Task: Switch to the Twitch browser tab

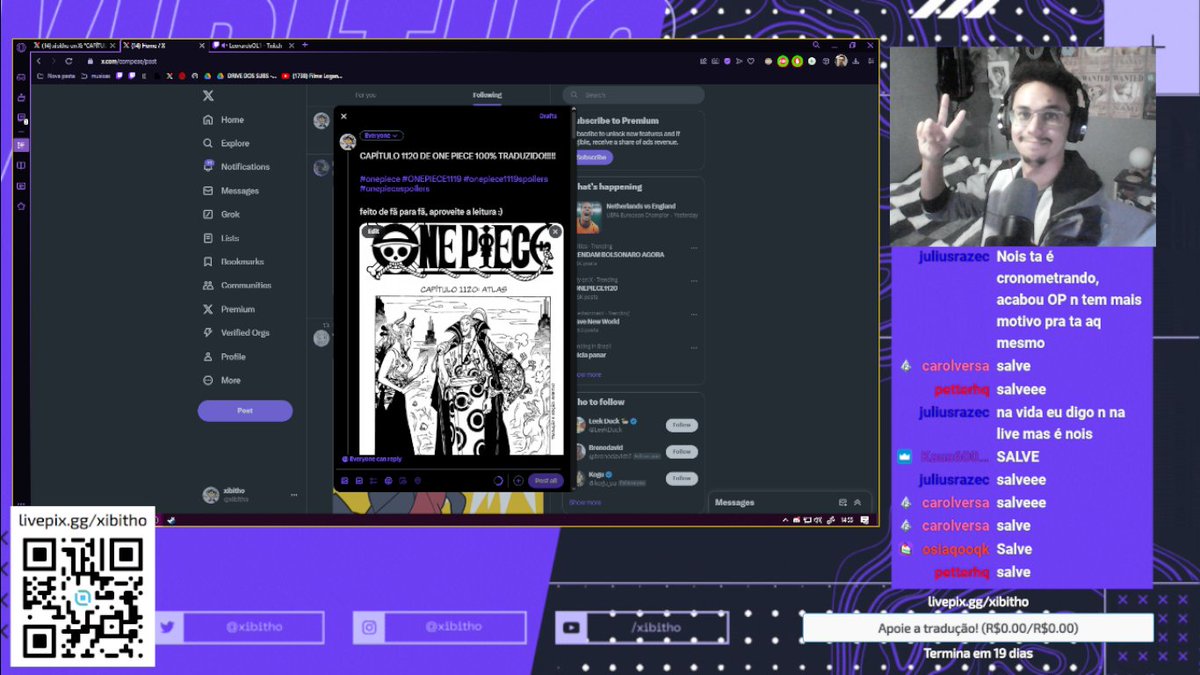Action: coord(254,45)
